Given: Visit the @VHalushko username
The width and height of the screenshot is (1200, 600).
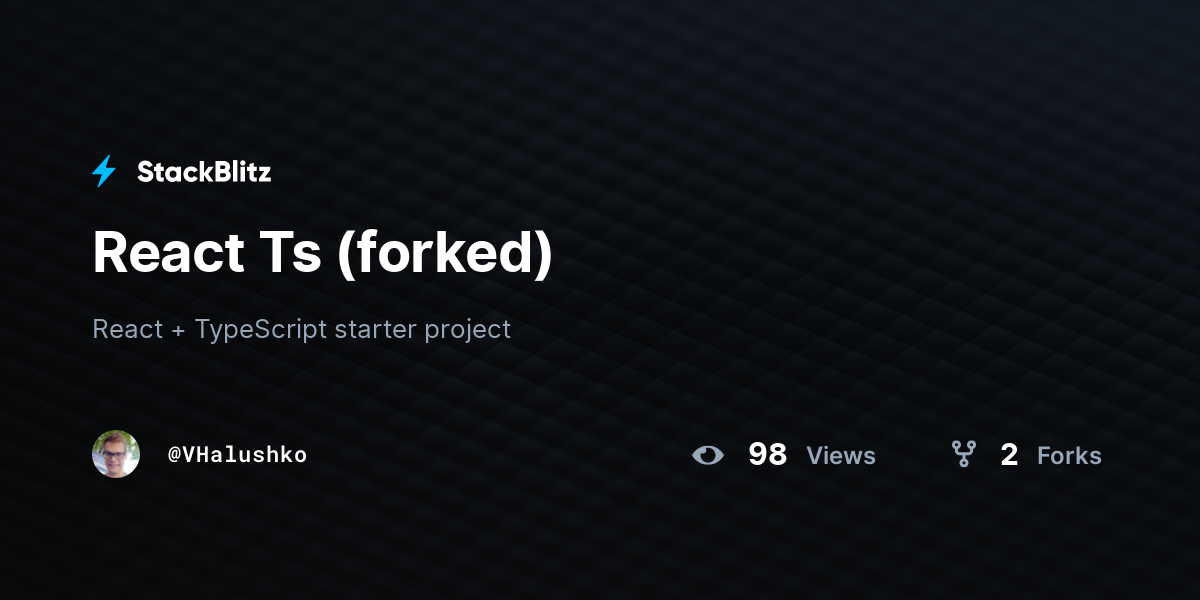Looking at the screenshot, I should 237,455.
